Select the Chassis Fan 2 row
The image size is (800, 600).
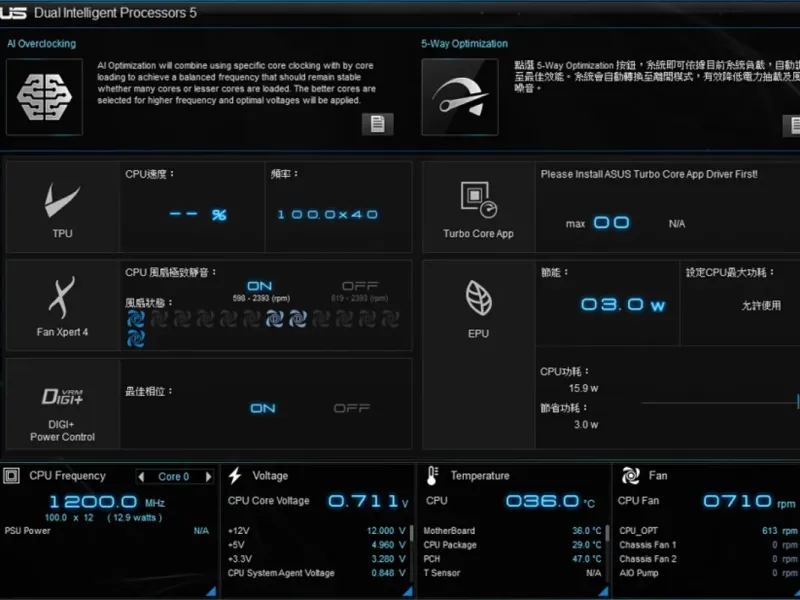click(x=709, y=559)
